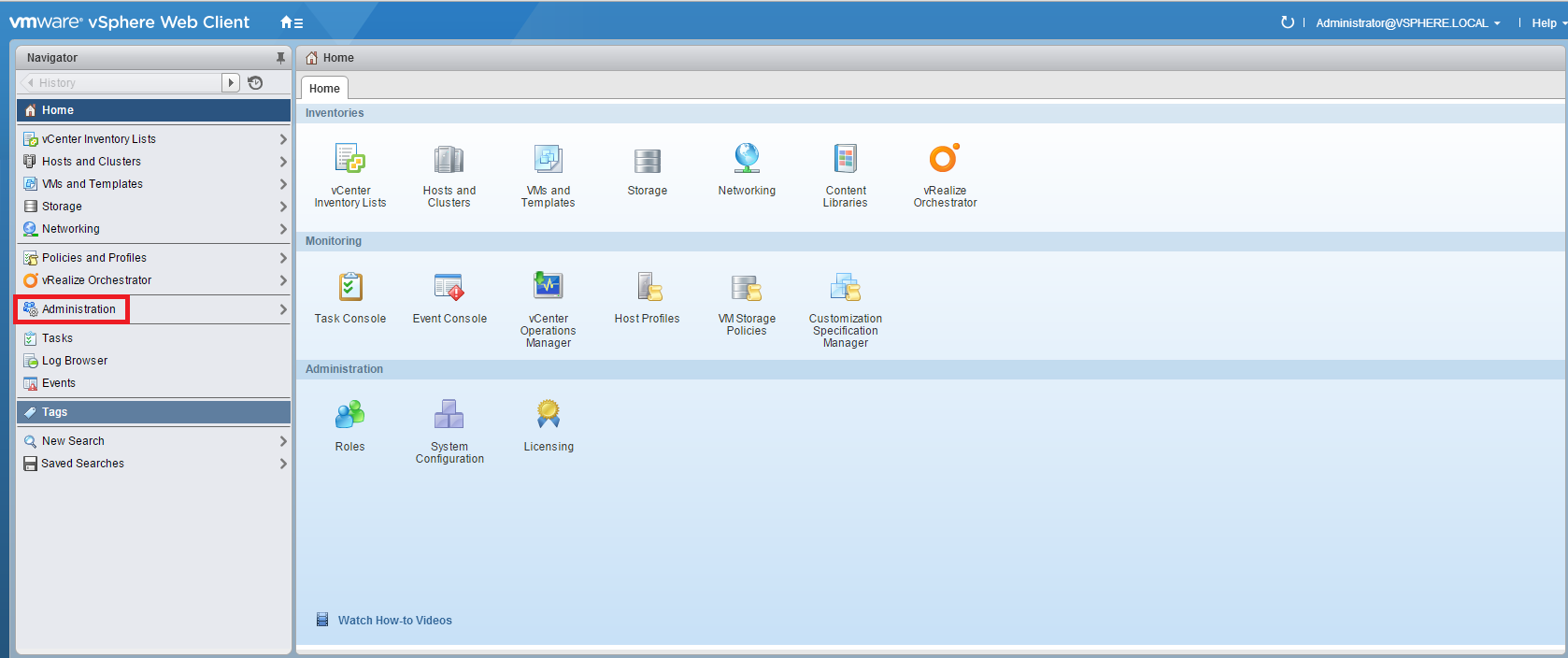The height and width of the screenshot is (658, 1568).
Task: Click the home menu icon in header
Action: (292, 22)
